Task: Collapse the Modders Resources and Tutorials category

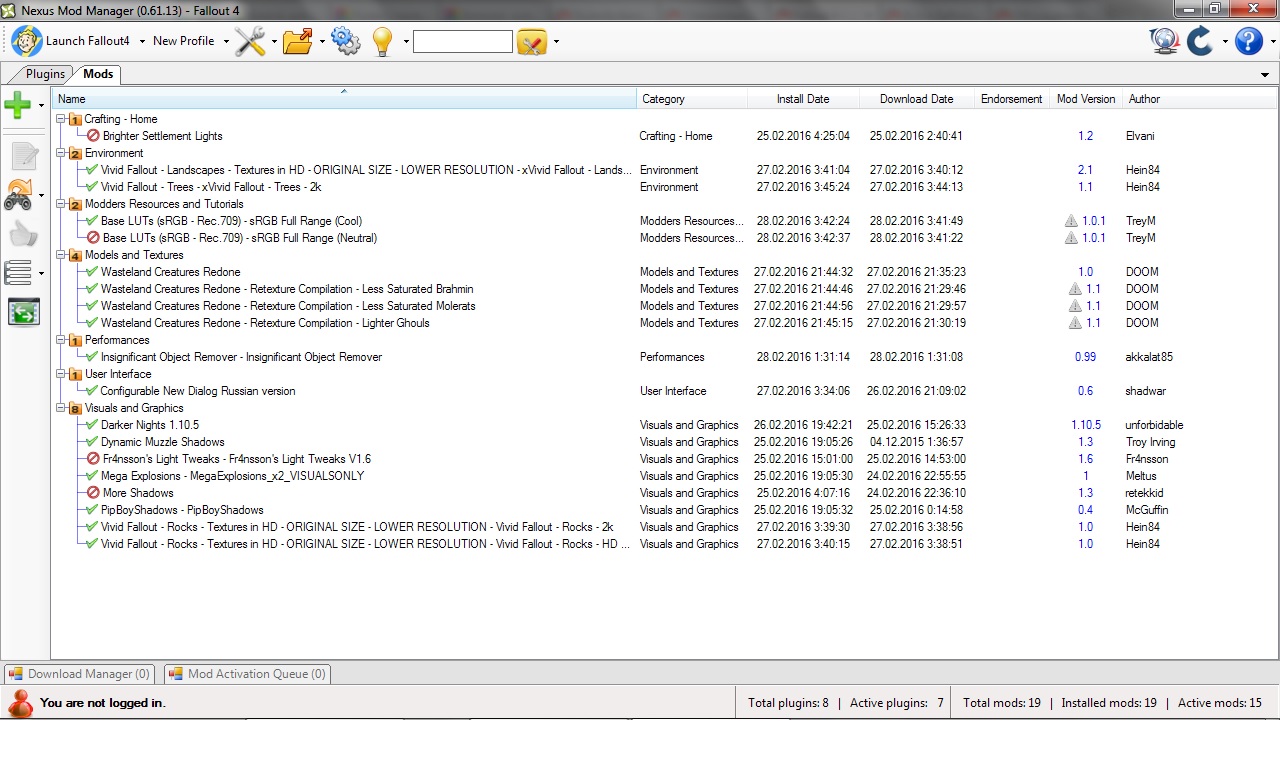Action: coord(61,204)
